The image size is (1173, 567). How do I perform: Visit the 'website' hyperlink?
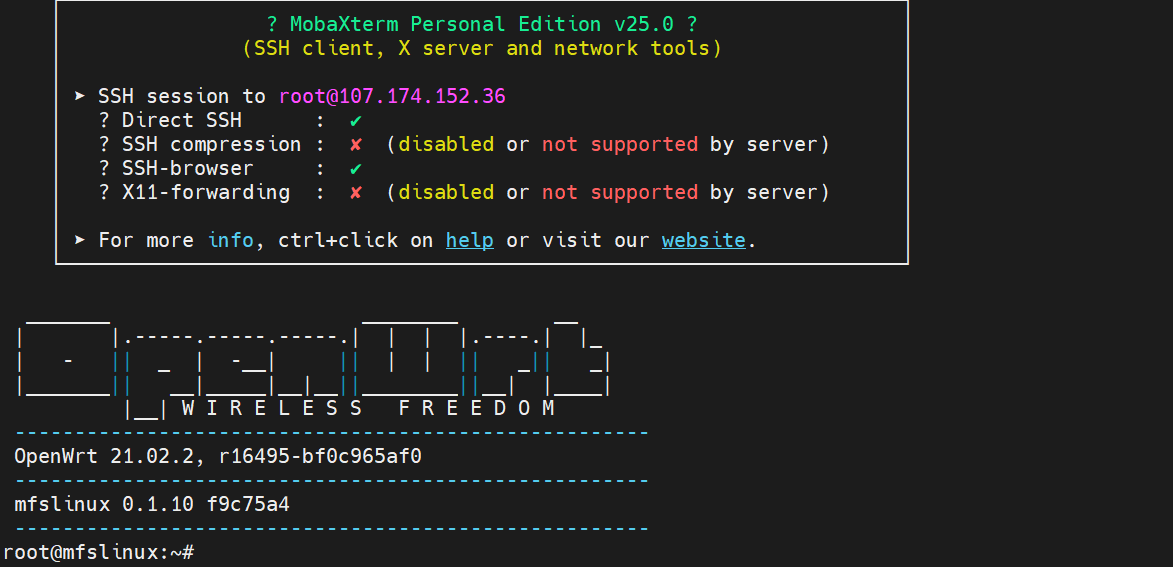(x=703, y=240)
